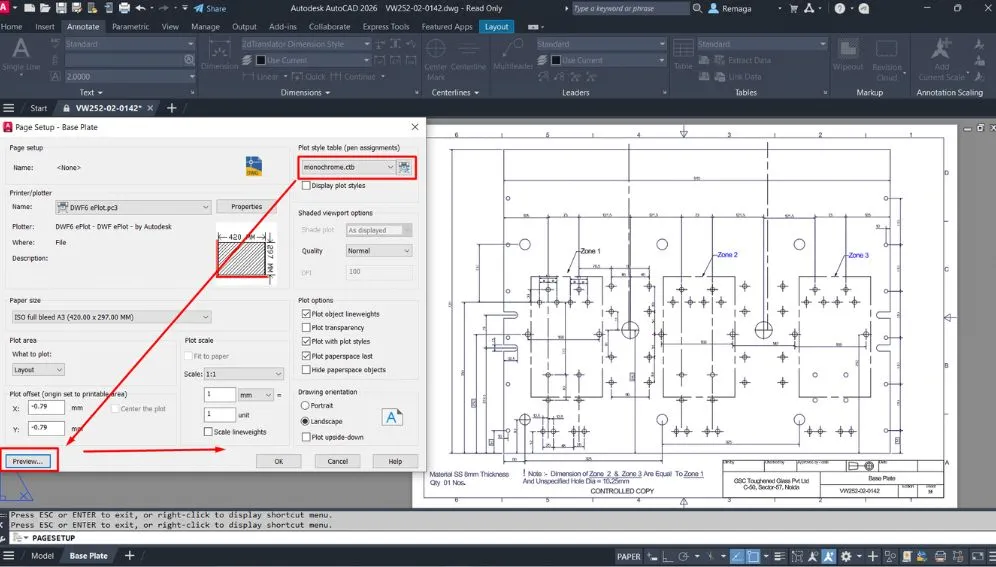Image resolution: width=996 pixels, height=567 pixels.
Task: Enable Scale lineweights checkbox
Action: (208, 432)
